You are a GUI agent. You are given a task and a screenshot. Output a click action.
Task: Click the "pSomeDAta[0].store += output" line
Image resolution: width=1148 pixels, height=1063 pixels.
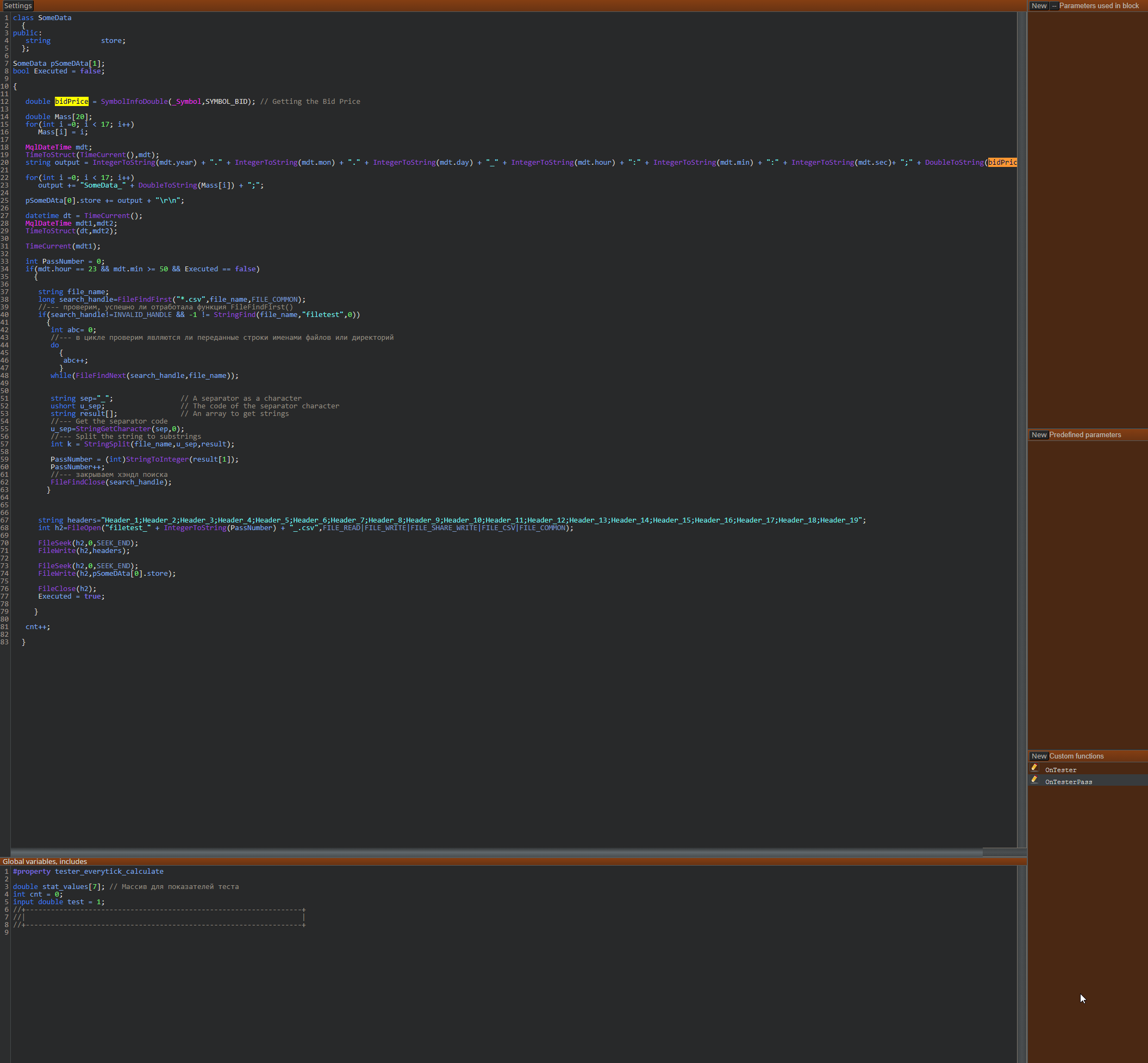[x=105, y=201]
